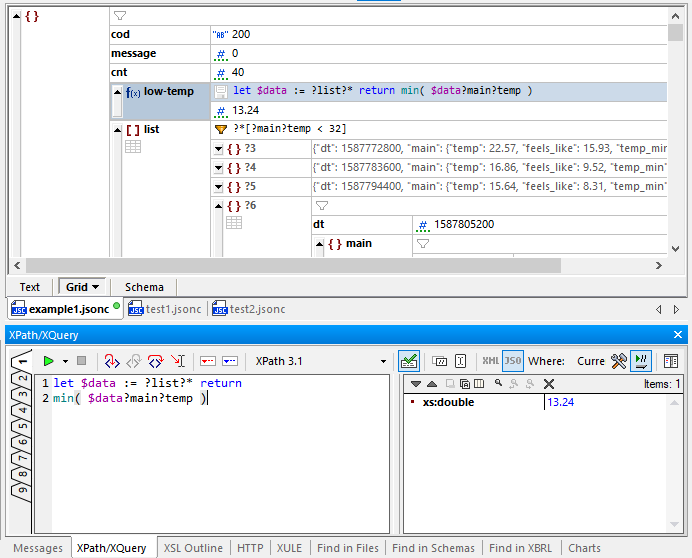Open the test1.jsonc file tab
Image resolution: width=692 pixels, height=558 pixels.
(166, 309)
